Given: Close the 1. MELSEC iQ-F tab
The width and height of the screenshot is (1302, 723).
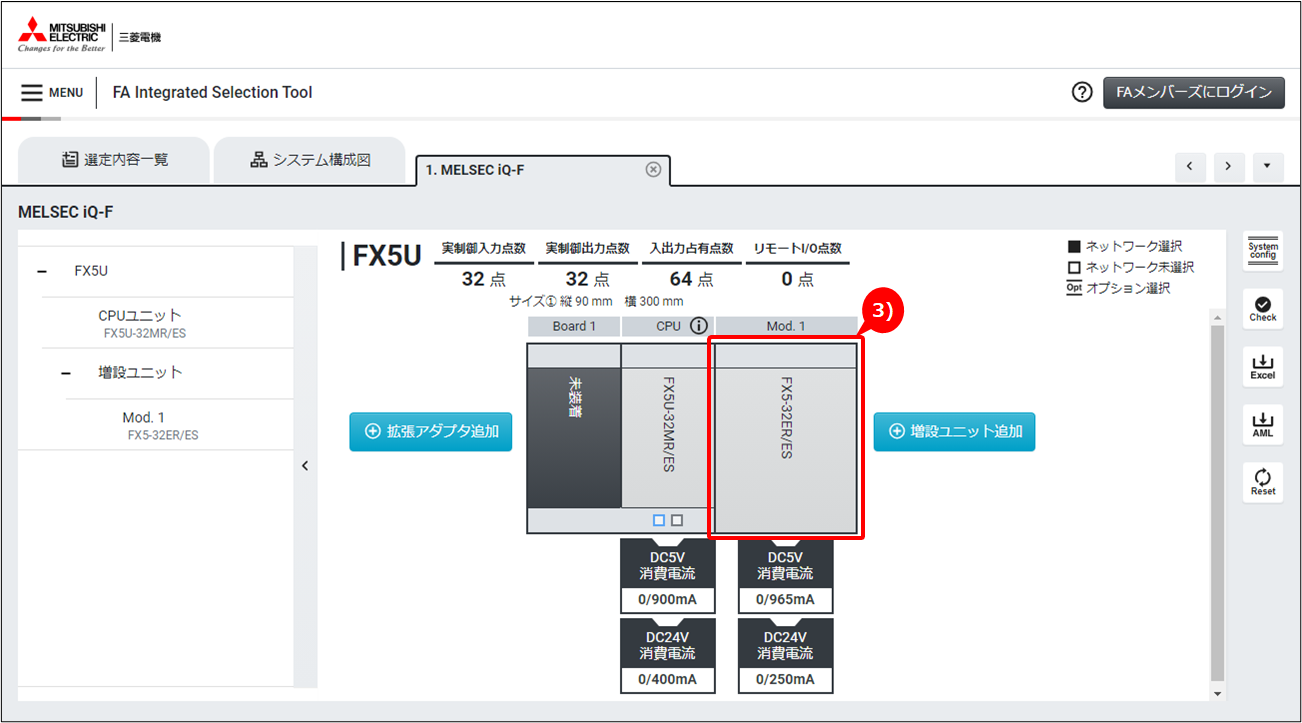Looking at the screenshot, I should pos(653,169).
